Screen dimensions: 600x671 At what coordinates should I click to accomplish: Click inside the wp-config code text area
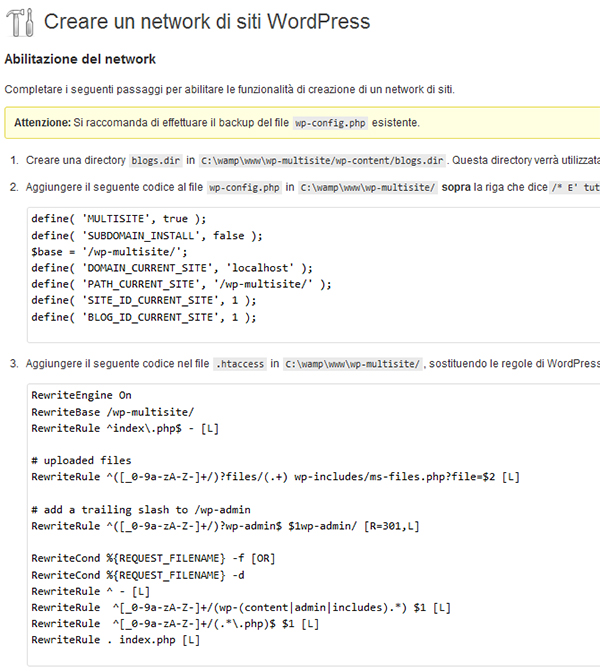click(x=314, y=275)
